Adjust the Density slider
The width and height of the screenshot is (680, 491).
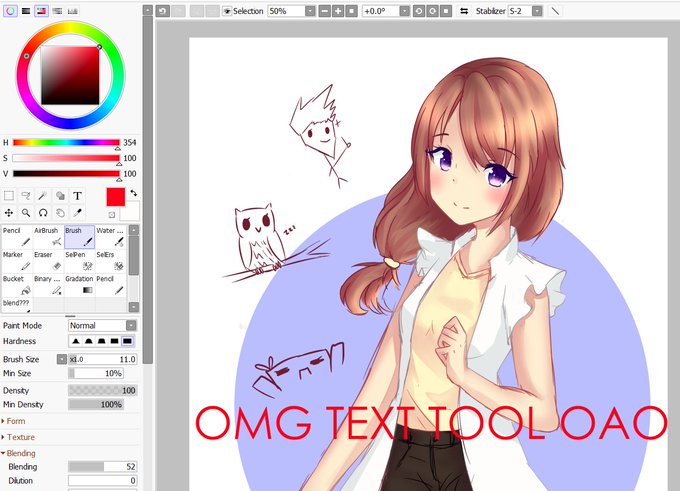tap(102, 390)
